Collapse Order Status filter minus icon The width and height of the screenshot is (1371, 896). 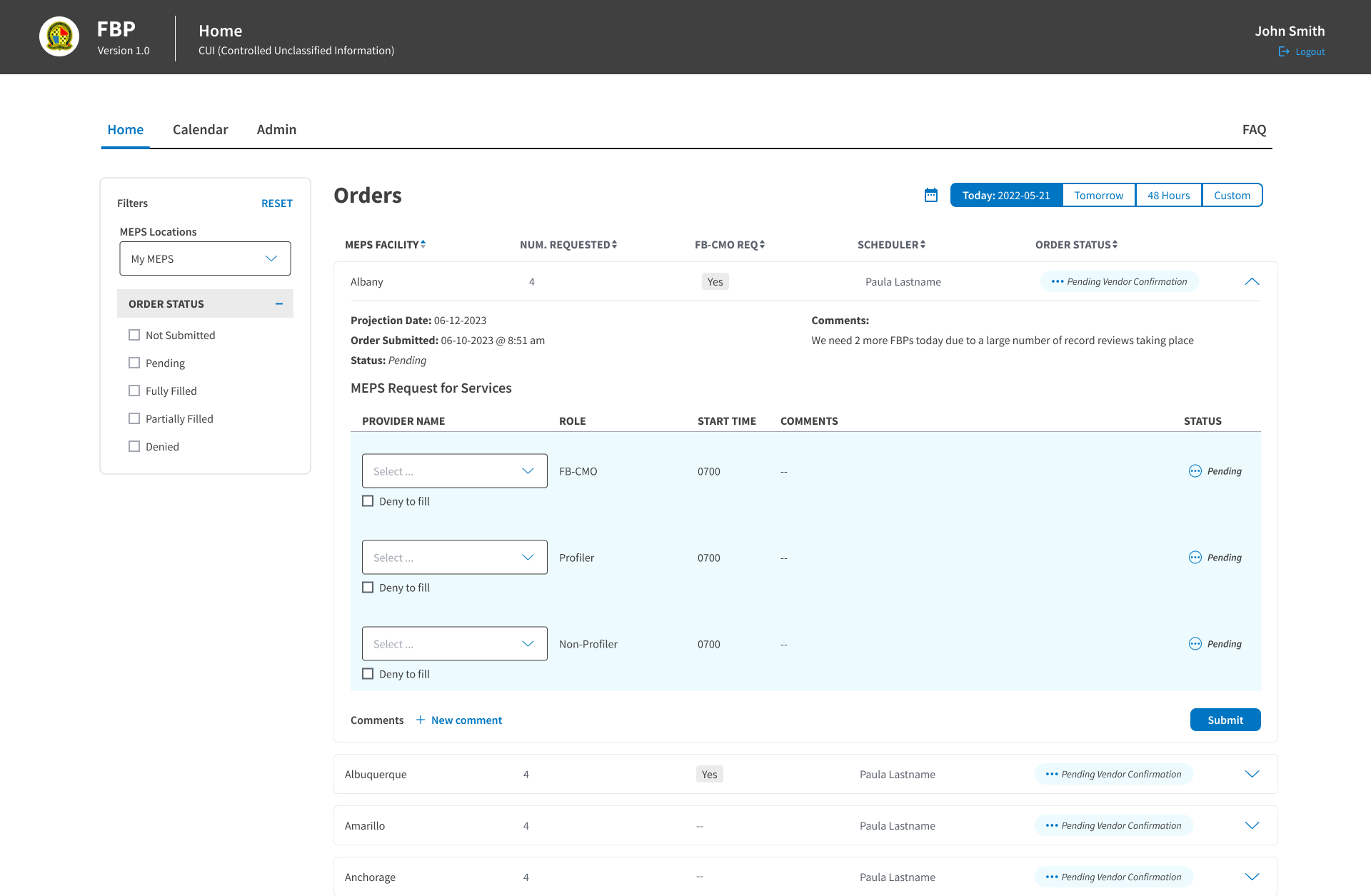[x=279, y=303]
